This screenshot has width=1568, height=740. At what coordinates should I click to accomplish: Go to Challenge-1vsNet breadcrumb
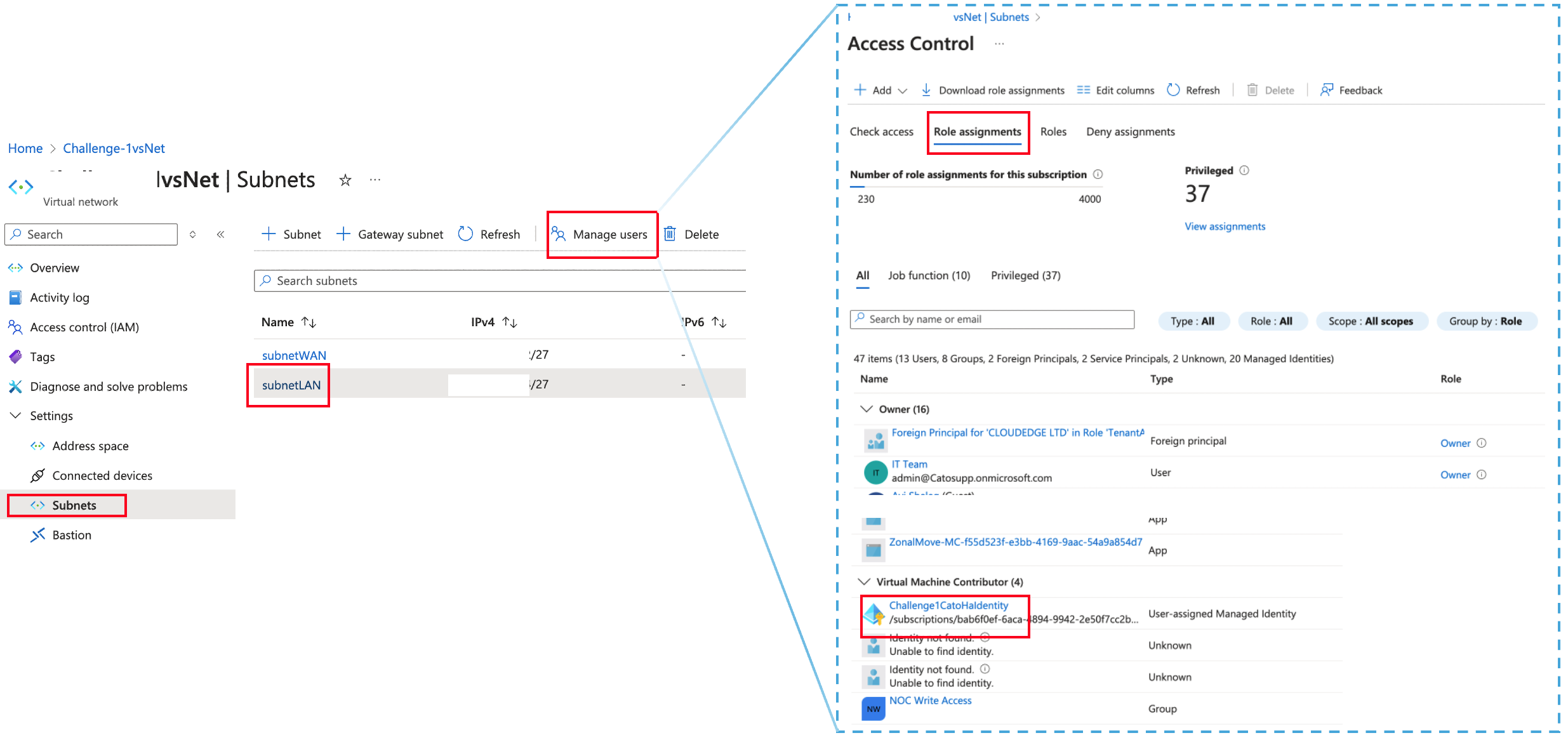[x=114, y=149]
